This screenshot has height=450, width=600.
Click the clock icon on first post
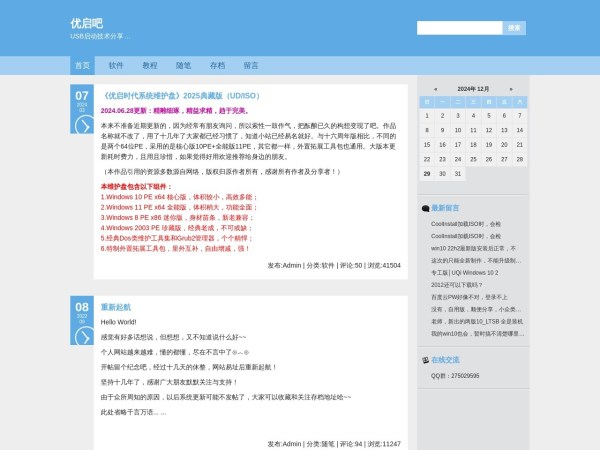coord(82,125)
